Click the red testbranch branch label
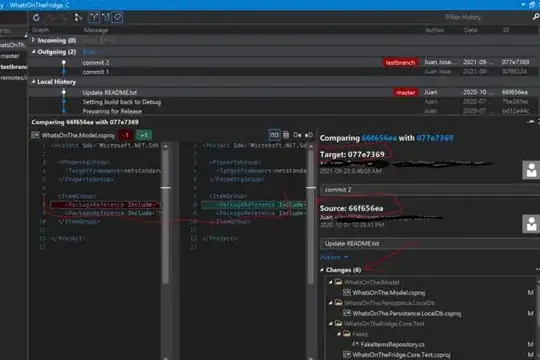540x360 pixels. coord(400,63)
